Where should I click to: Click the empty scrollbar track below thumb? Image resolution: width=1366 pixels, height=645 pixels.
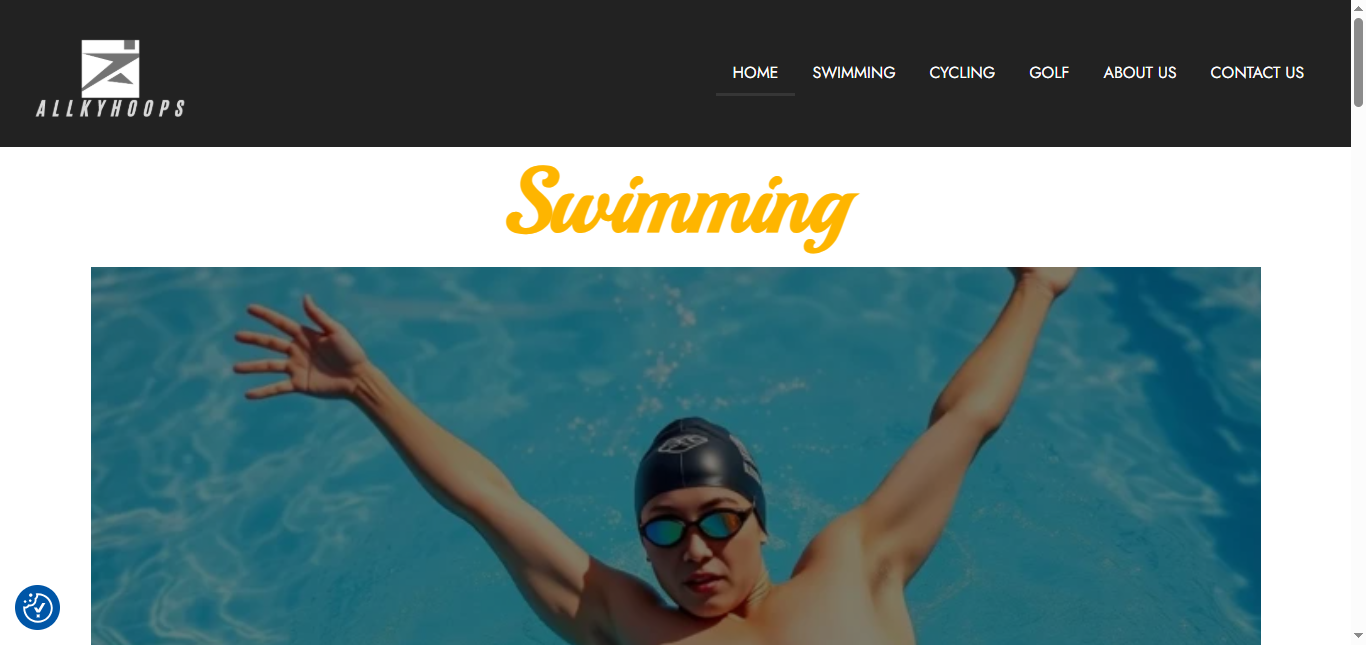[1358, 367]
